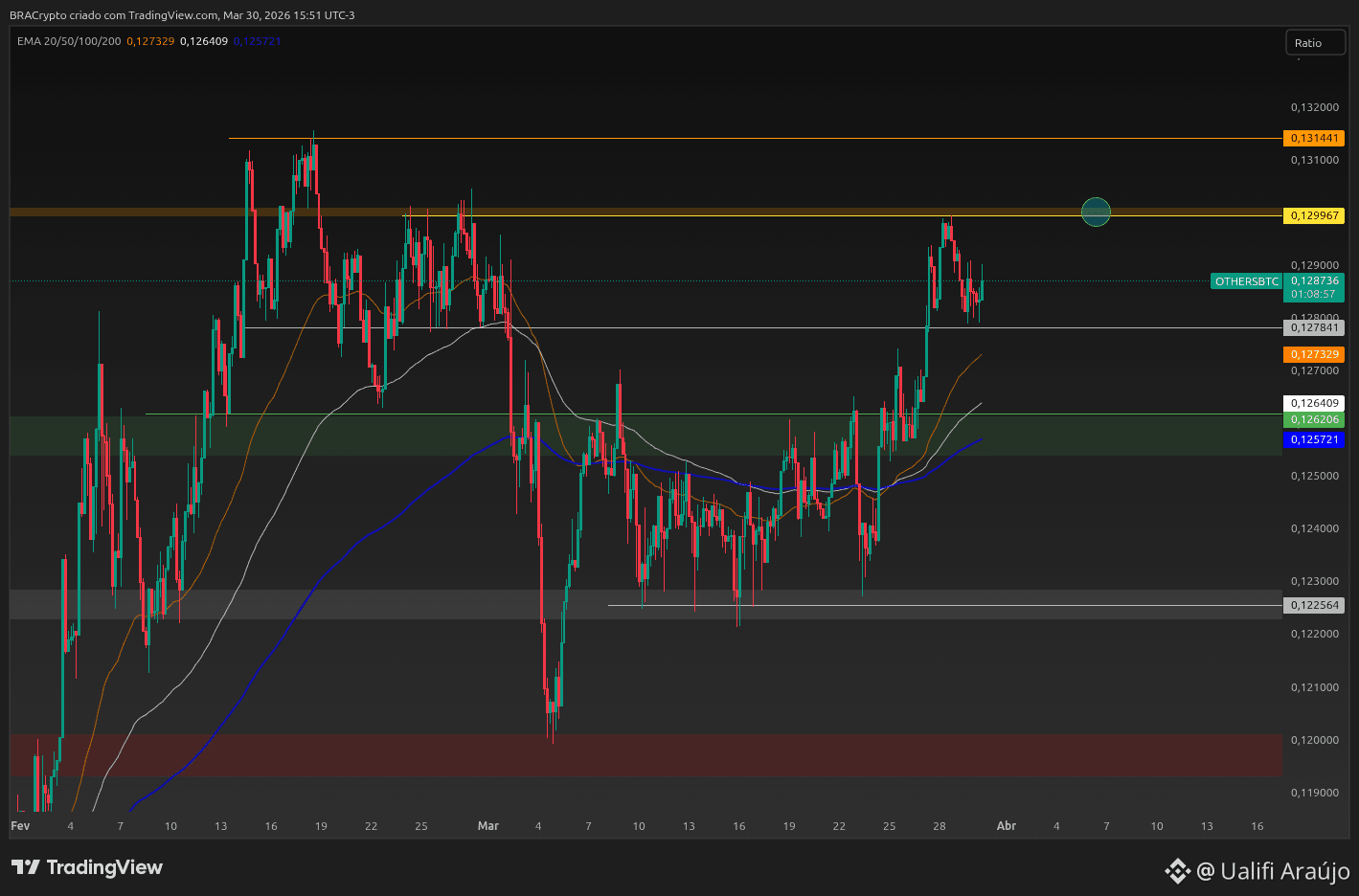Select the blue 0,125721 axis price label
The height and width of the screenshot is (896, 1359).
coord(1314,439)
